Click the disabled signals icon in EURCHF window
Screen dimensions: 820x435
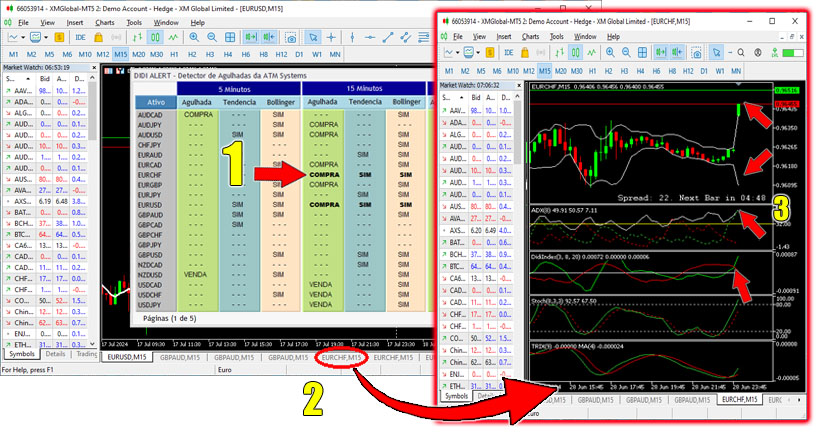(541, 52)
